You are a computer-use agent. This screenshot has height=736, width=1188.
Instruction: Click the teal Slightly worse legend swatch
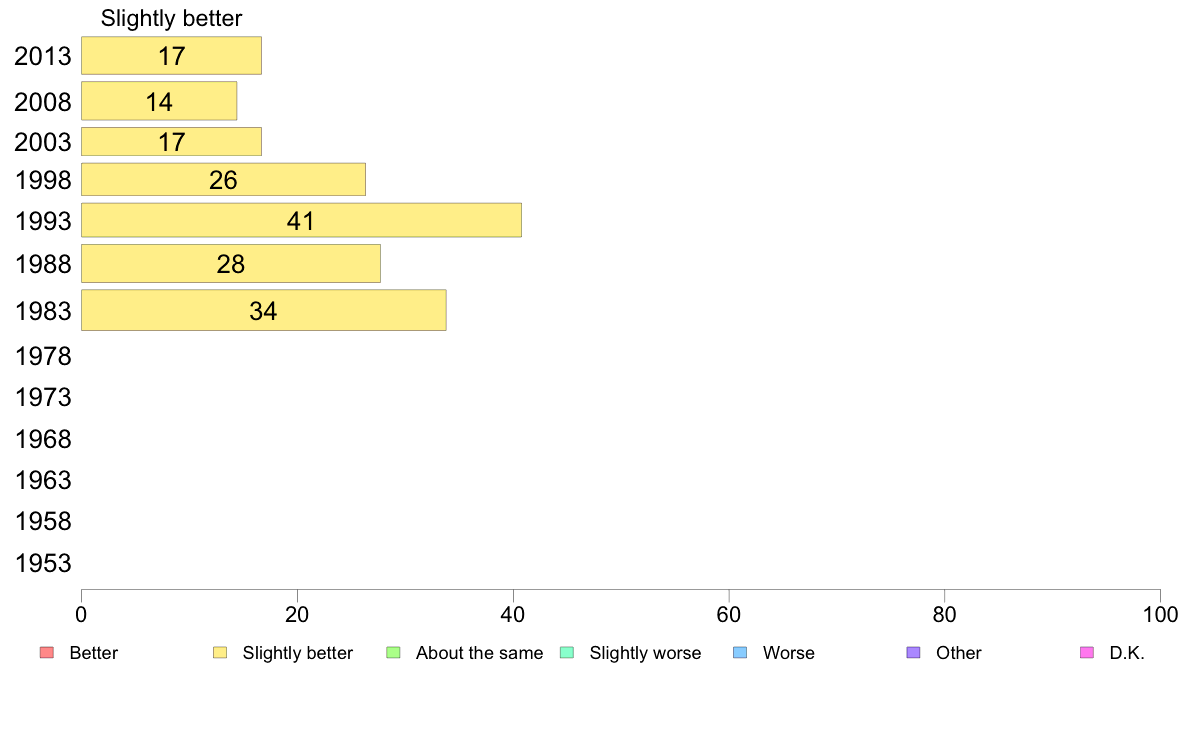click(566, 653)
